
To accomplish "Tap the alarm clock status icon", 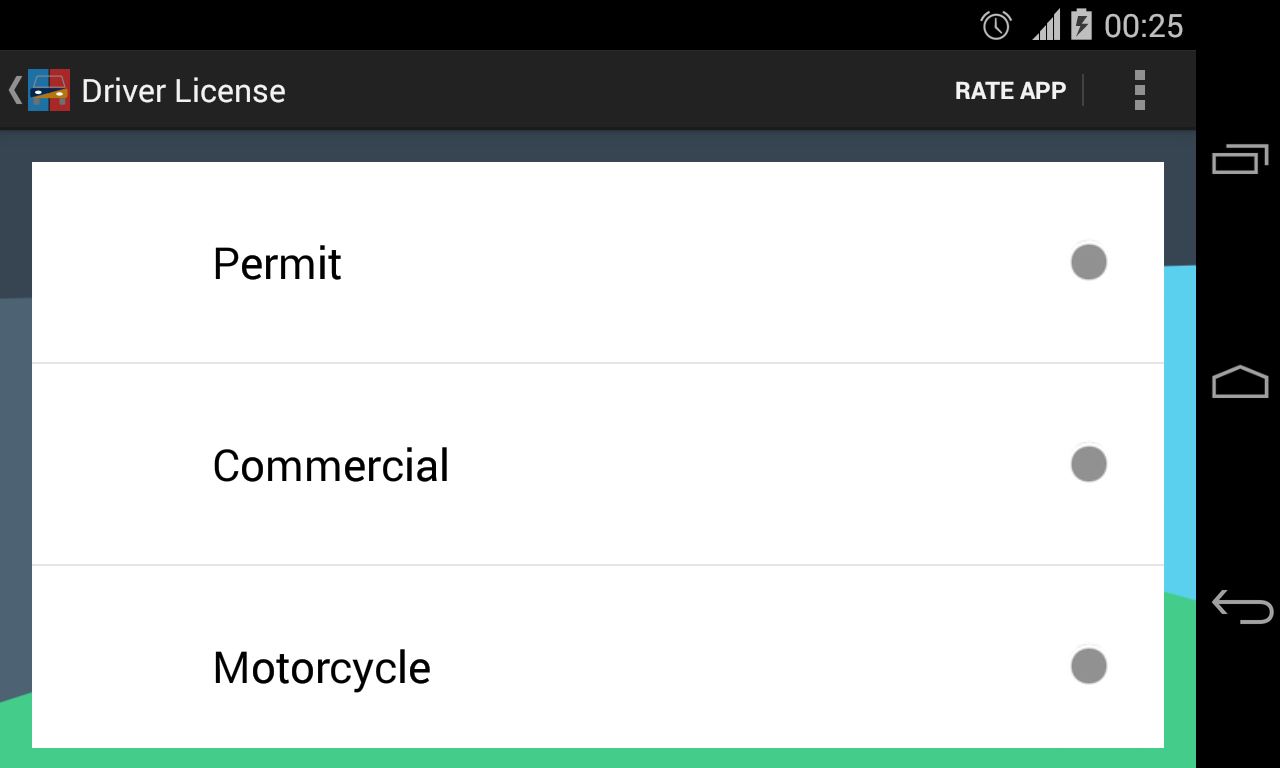I will point(996,25).
